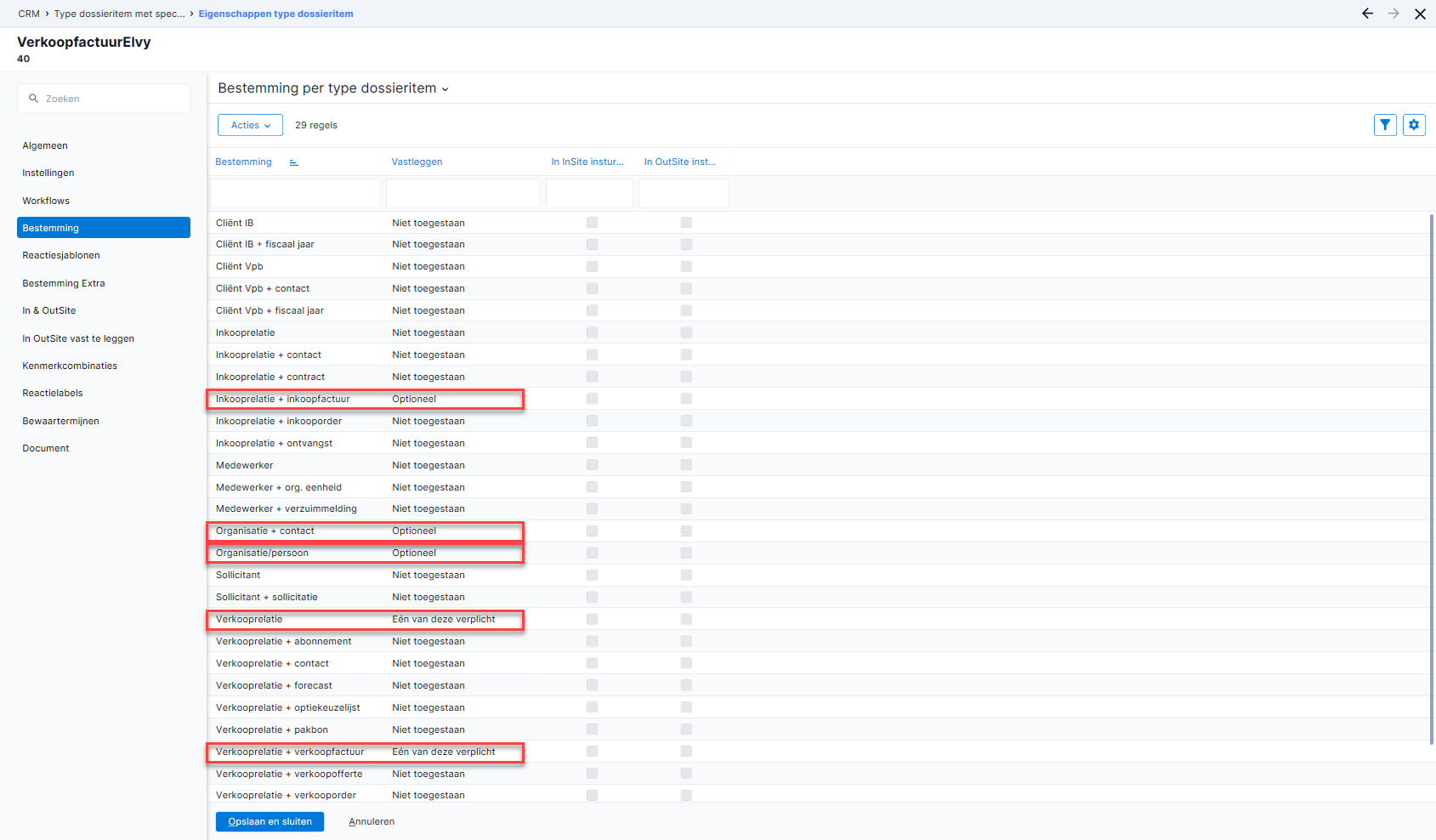Screen dimensions: 1436x840
Task: Switch to the Bewaartermijnen section
Action: (x=60, y=421)
